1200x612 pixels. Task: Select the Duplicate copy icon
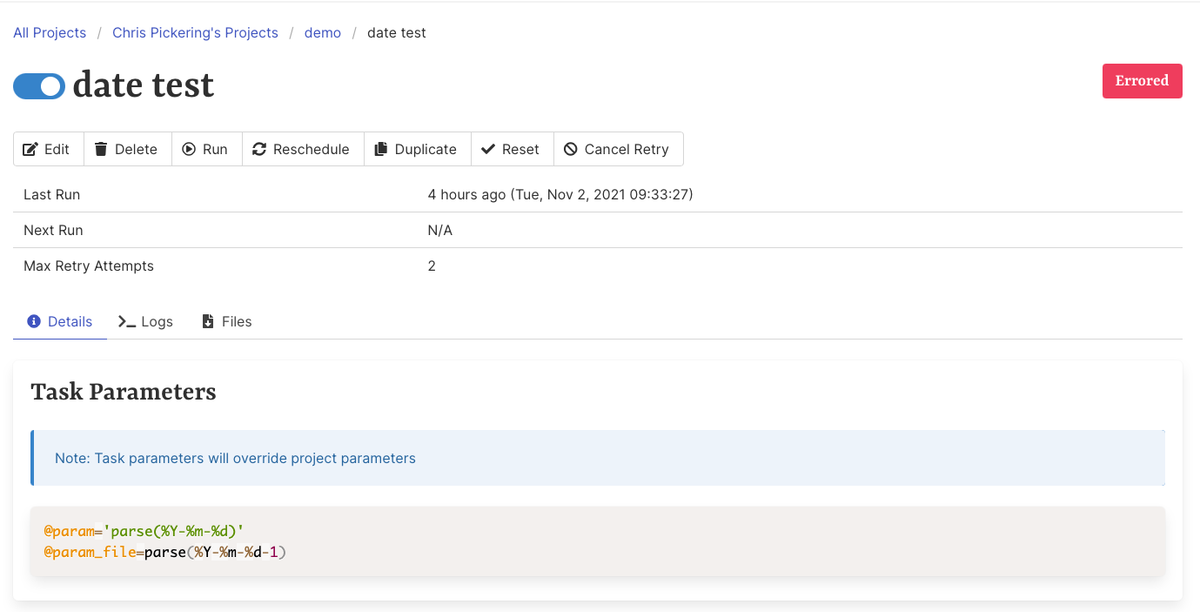pyautogui.click(x=381, y=148)
